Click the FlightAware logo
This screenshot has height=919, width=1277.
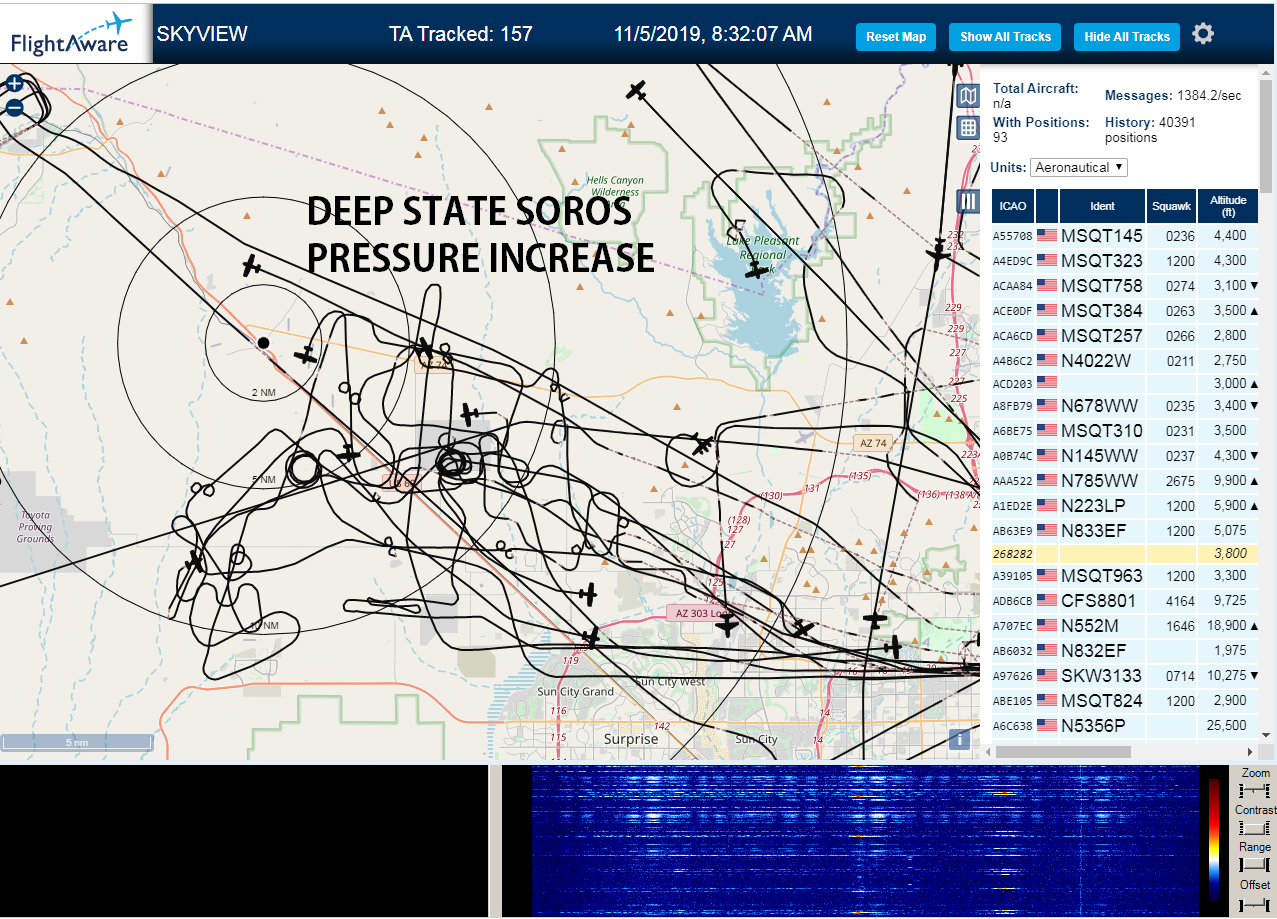point(72,33)
